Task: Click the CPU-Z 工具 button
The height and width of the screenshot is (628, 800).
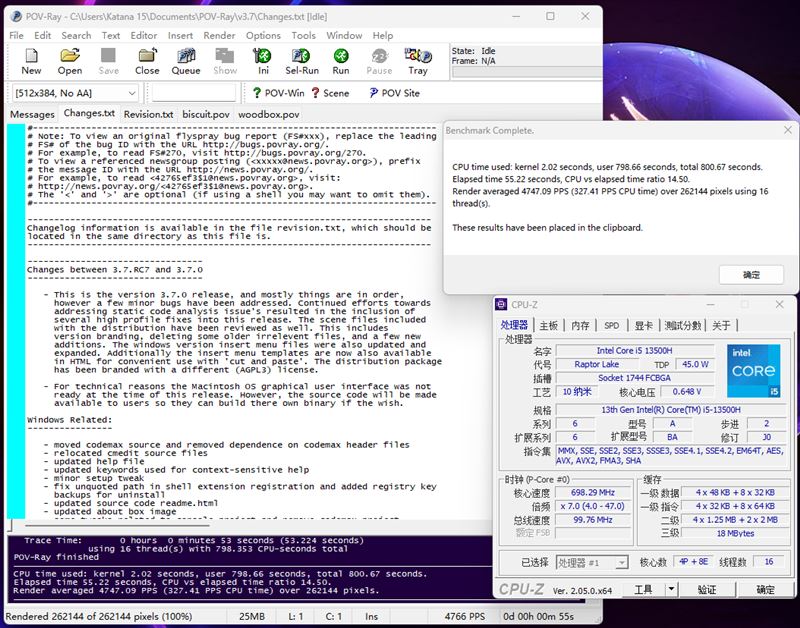Action: click(x=643, y=589)
